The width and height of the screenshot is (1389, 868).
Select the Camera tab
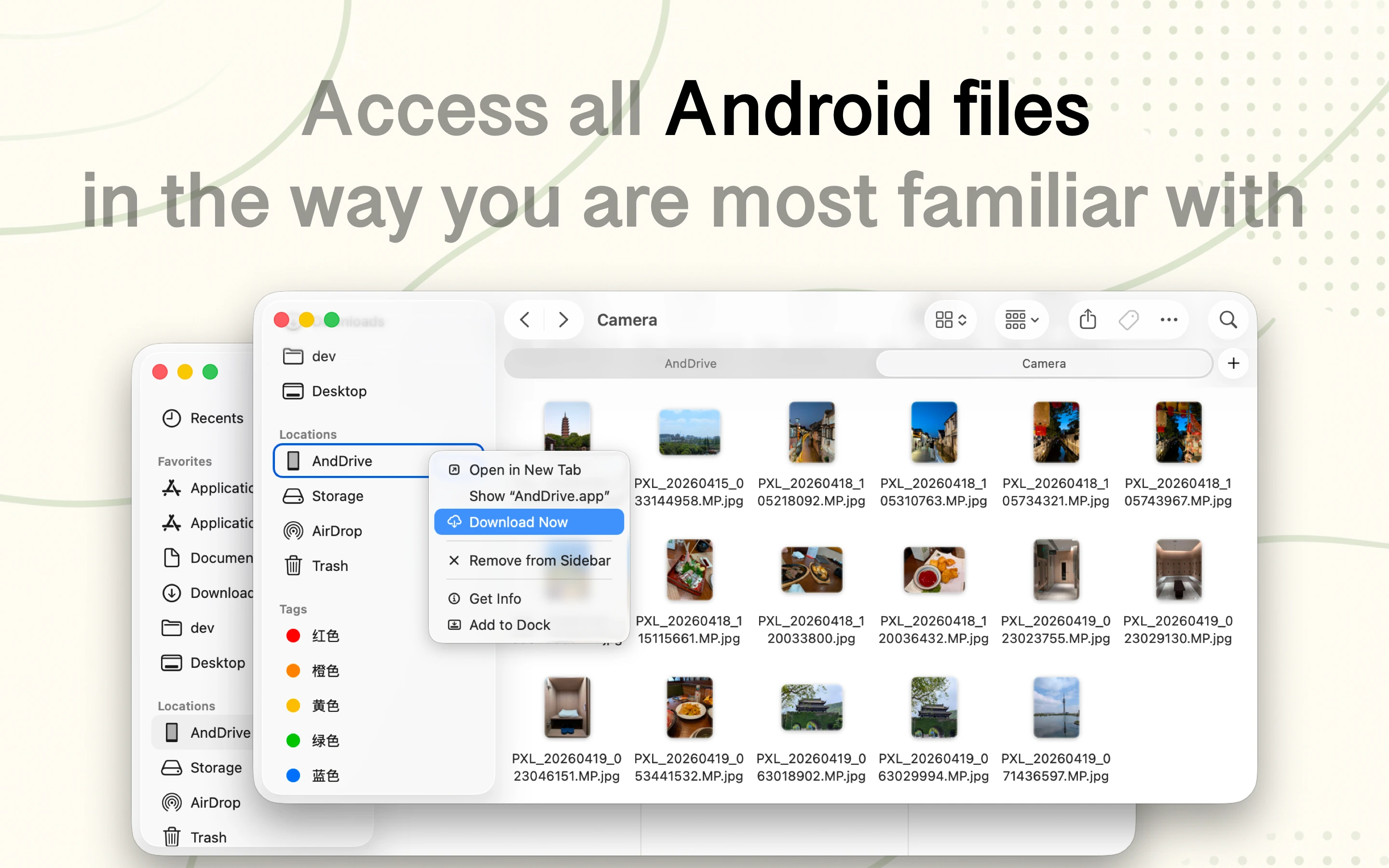click(x=1044, y=364)
